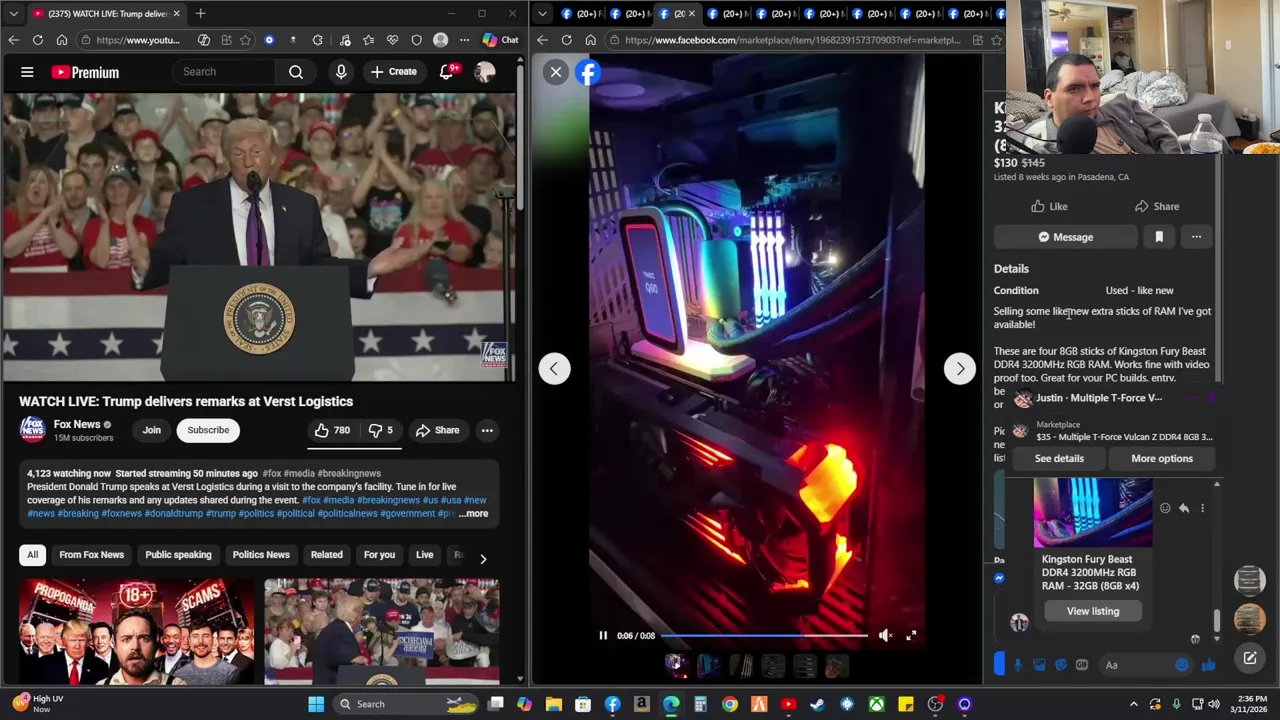Open Edge extensions puzzle icon
Image resolution: width=1280 pixels, height=720 pixels.
tap(318, 40)
